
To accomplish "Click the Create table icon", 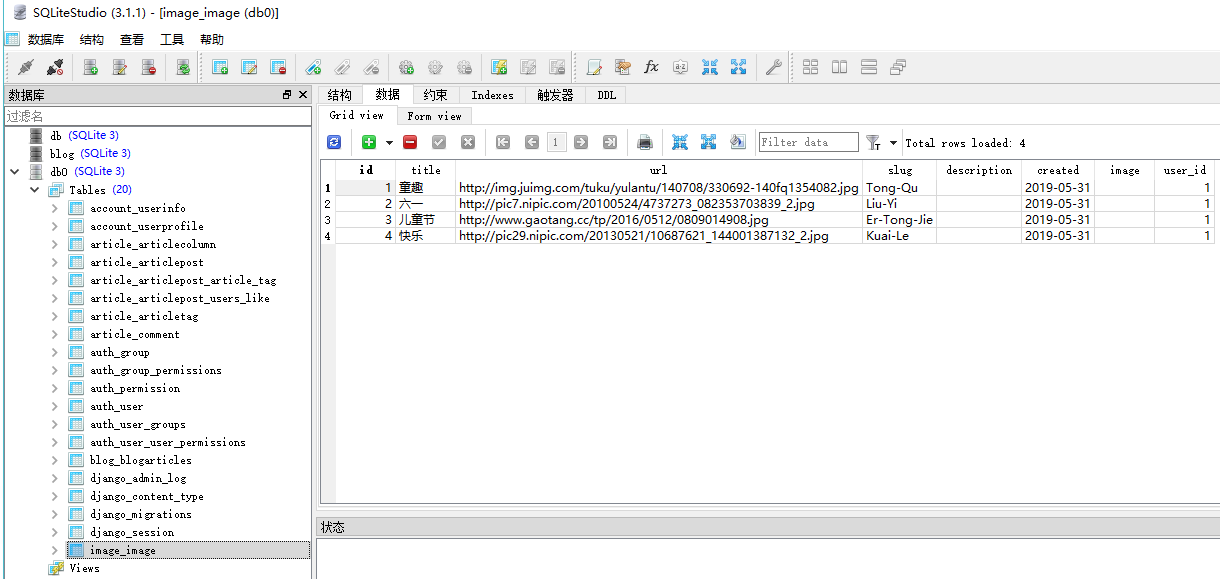I will pos(220,67).
